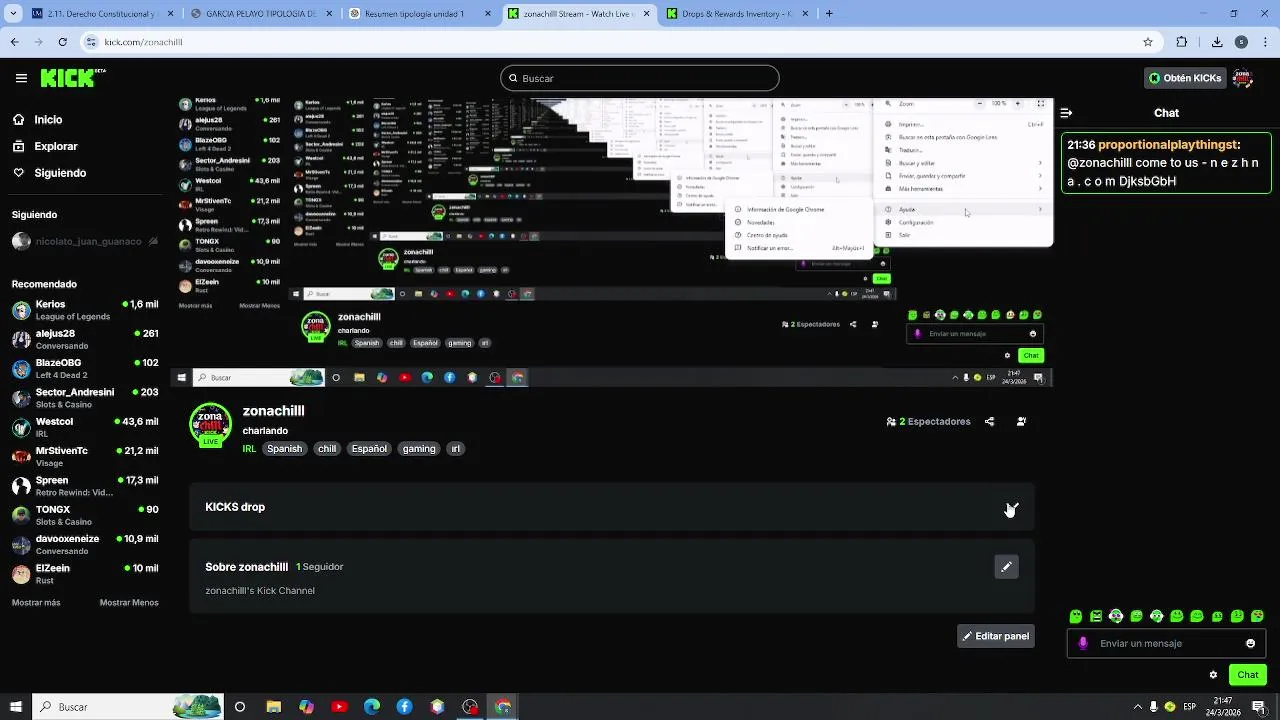Click Mostrar más in sidebar
Image resolution: width=1280 pixels, height=720 pixels.
(36, 603)
